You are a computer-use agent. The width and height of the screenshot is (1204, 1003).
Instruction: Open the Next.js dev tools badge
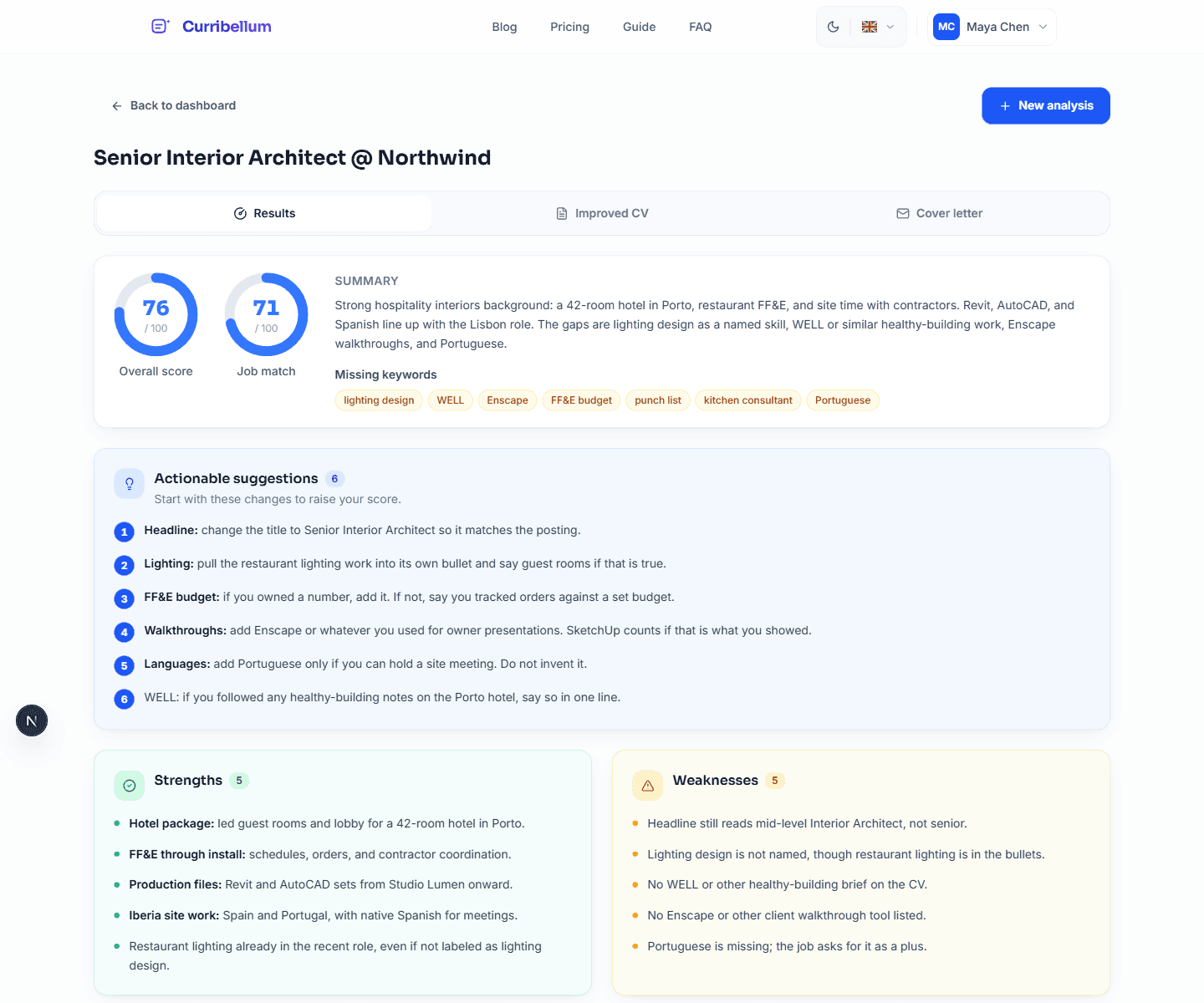[x=32, y=720]
